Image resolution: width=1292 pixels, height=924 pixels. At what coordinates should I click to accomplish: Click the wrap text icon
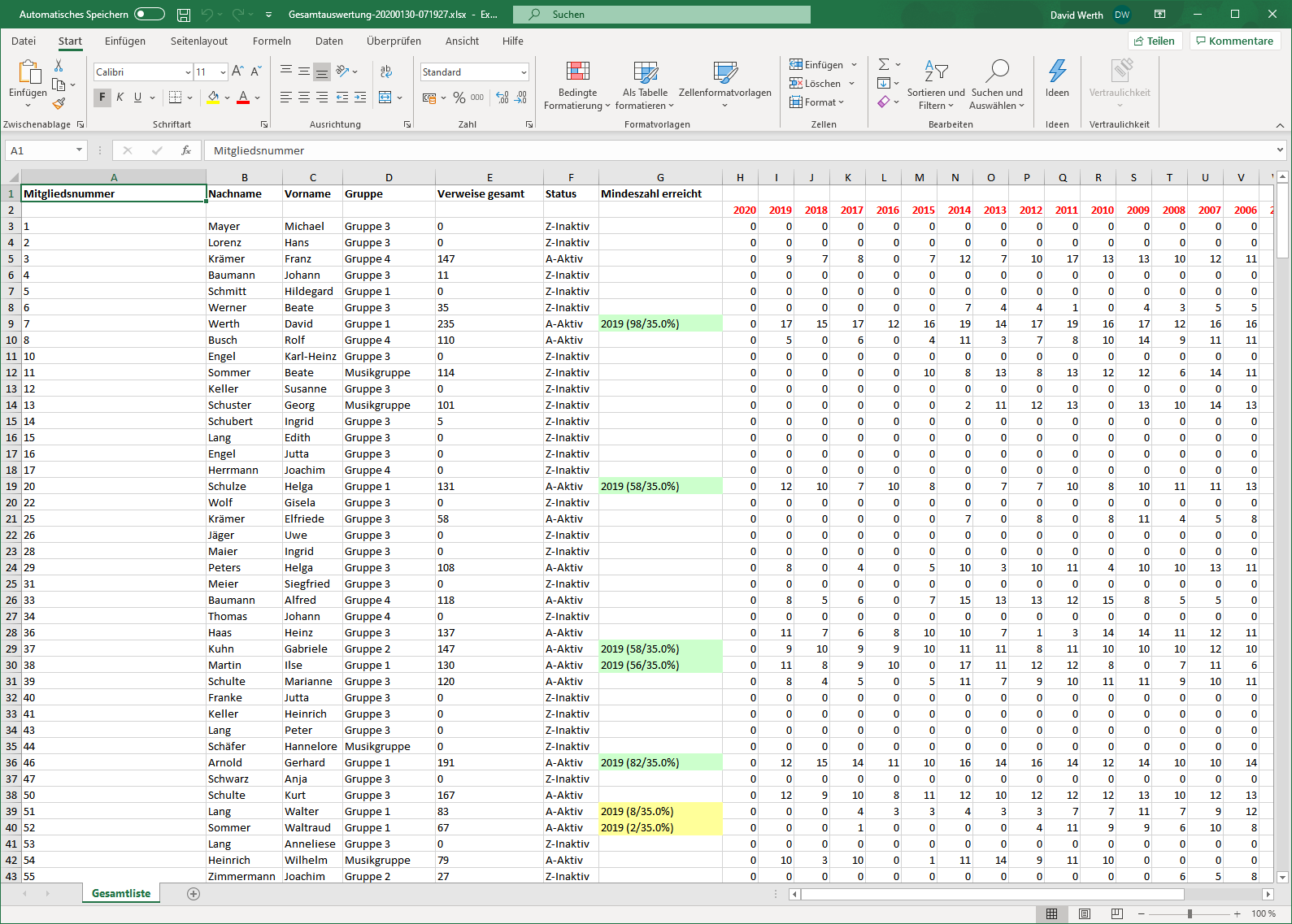pos(385,72)
